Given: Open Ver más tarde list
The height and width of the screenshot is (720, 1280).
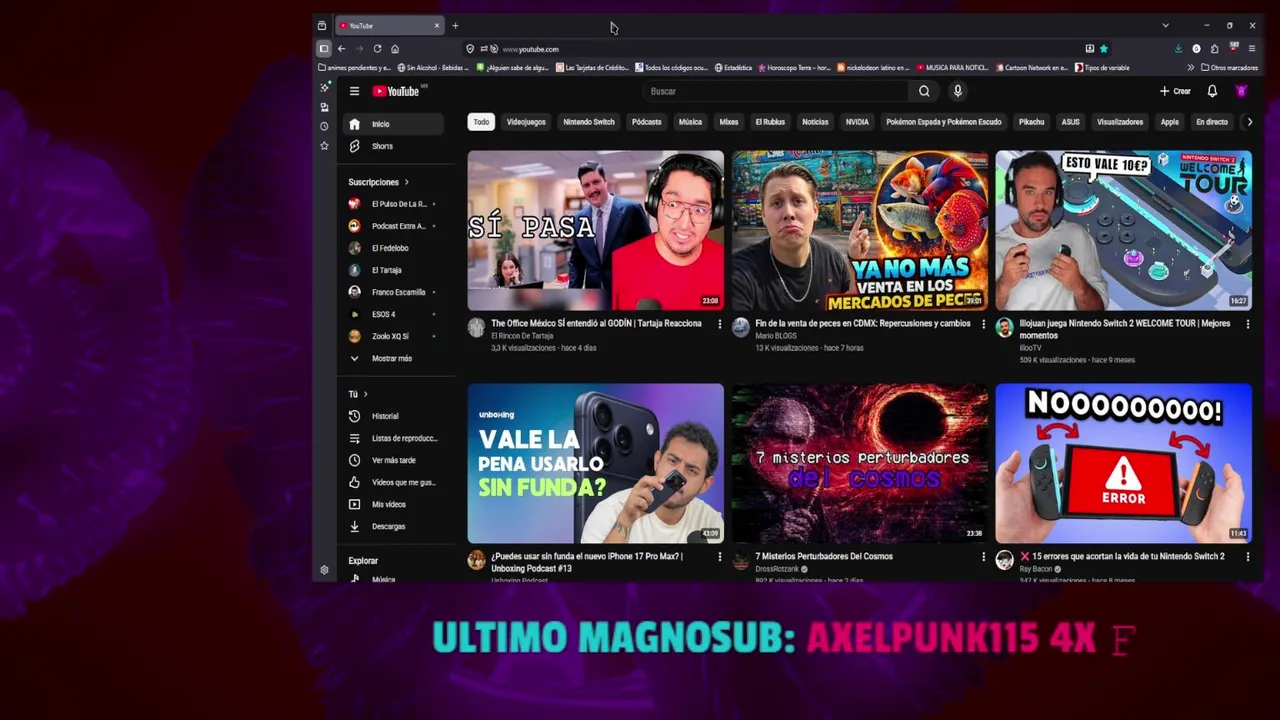Looking at the screenshot, I should pyautogui.click(x=392, y=460).
